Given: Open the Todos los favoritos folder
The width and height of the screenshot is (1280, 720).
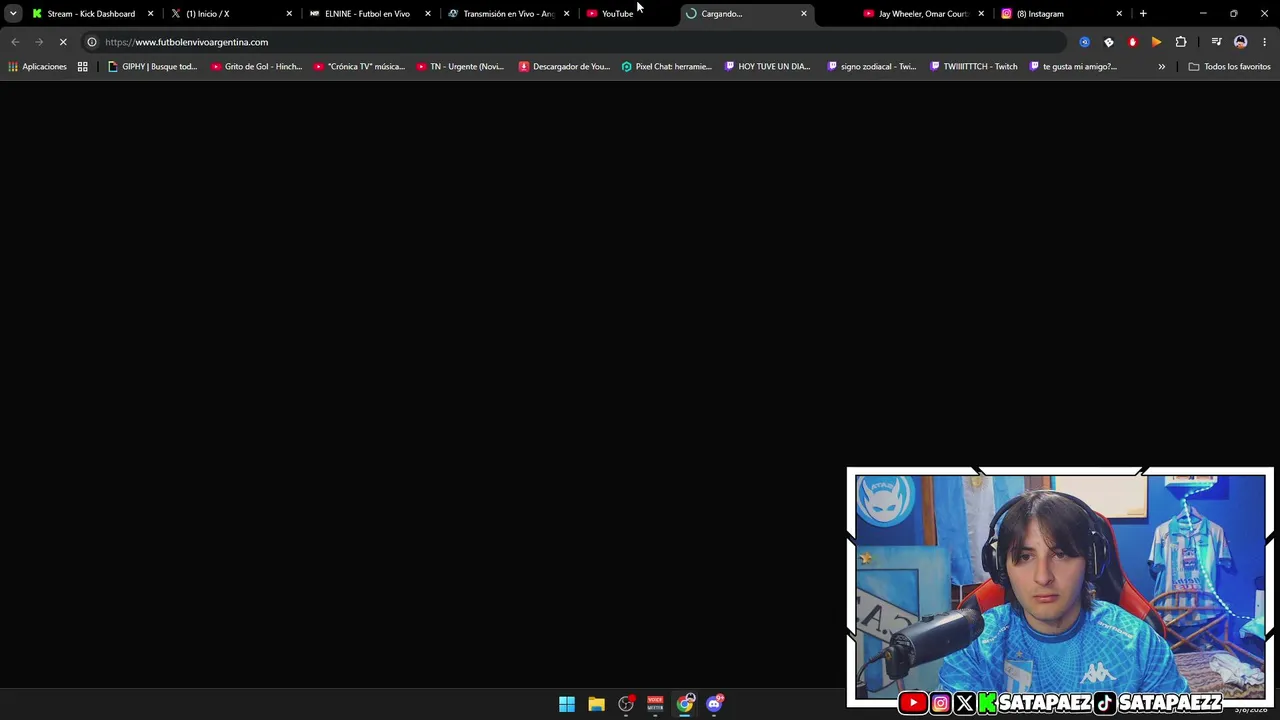Looking at the screenshot, I should pyautogui.click(x=1229, y=67).
